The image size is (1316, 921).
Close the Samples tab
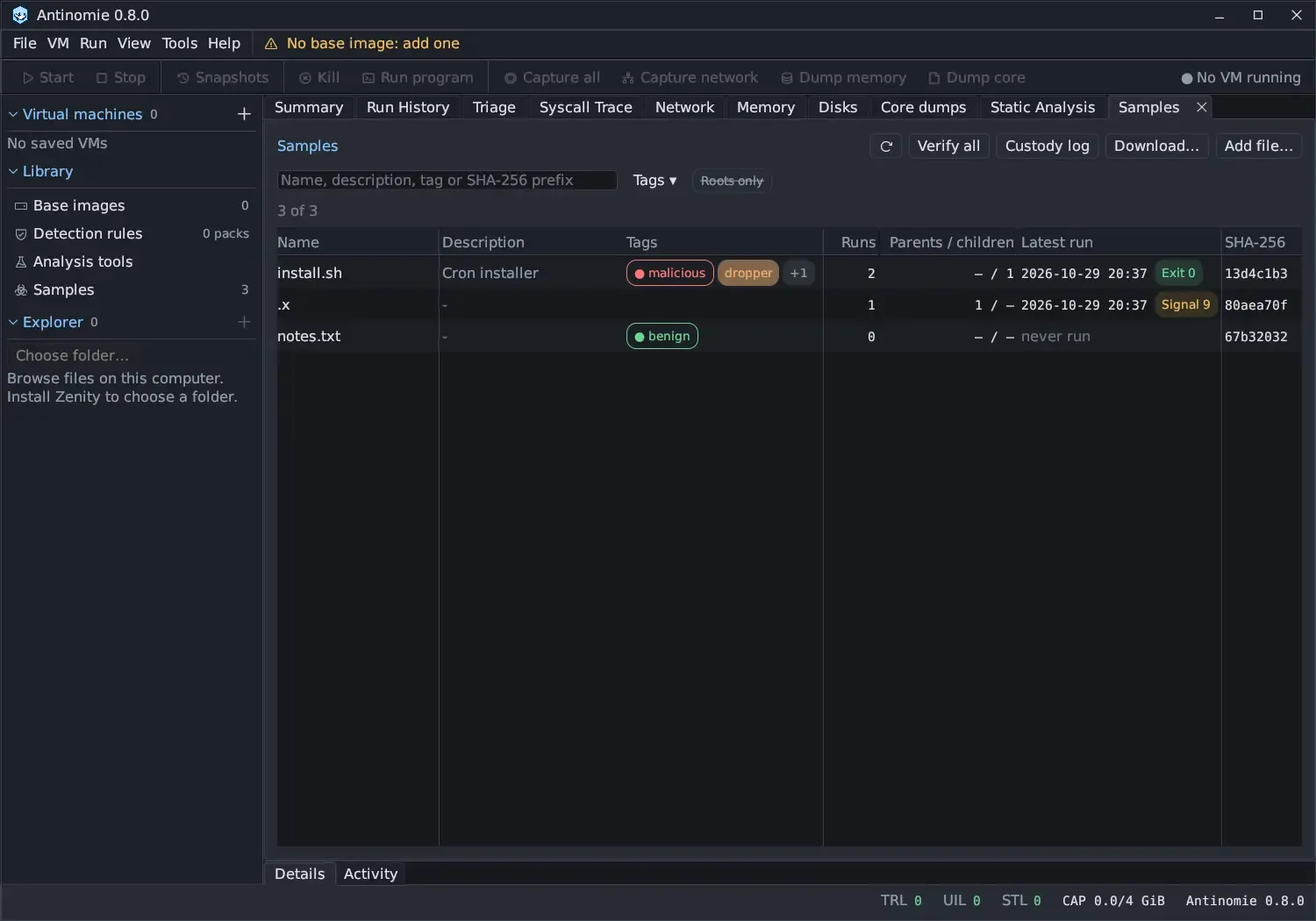pos(1202,107)
